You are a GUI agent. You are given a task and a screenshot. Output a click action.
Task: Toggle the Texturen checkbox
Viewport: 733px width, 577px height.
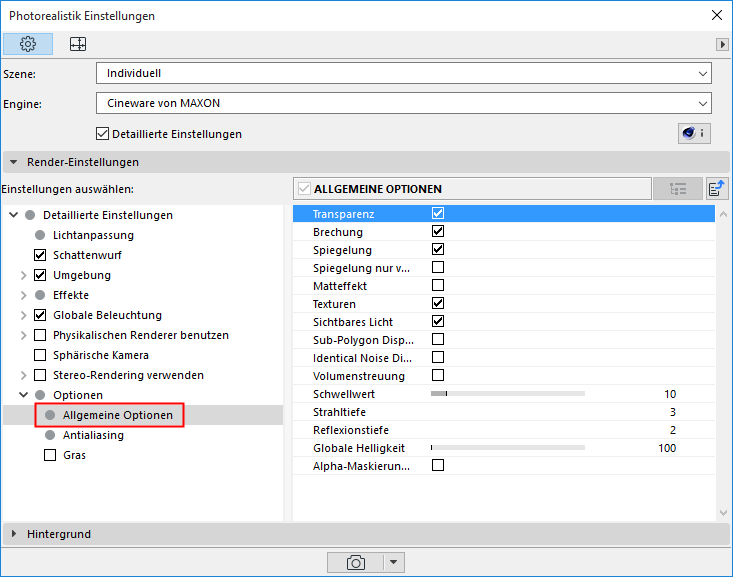(x=438, y=303)
